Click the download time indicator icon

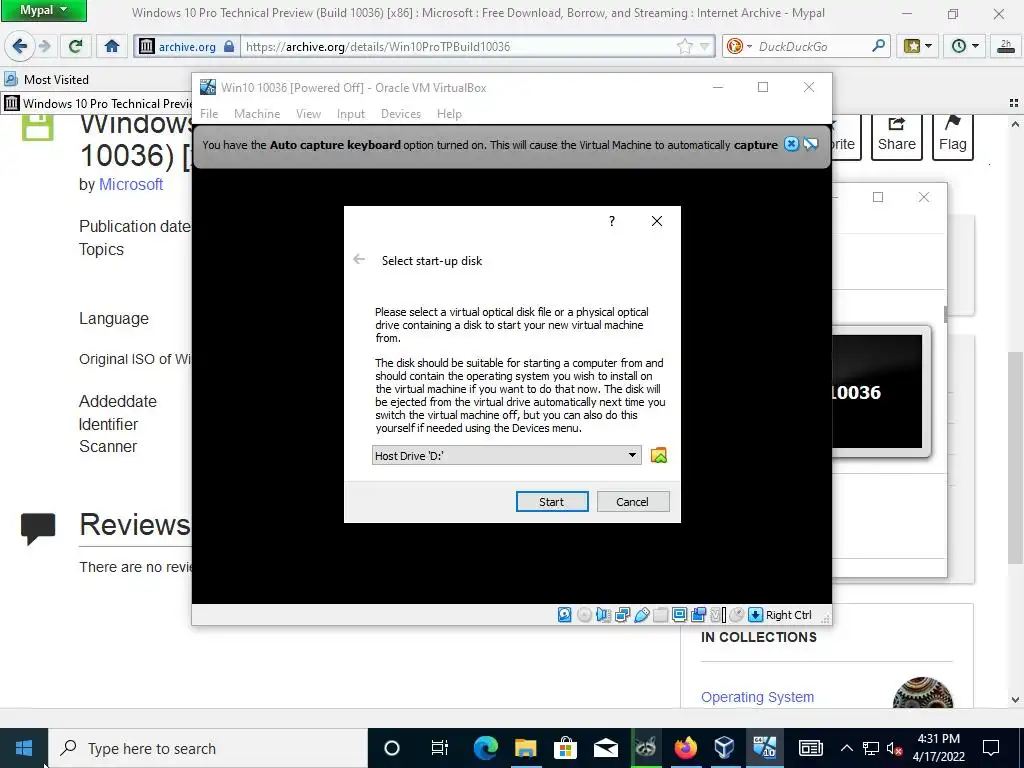(x=1006, y=46)
